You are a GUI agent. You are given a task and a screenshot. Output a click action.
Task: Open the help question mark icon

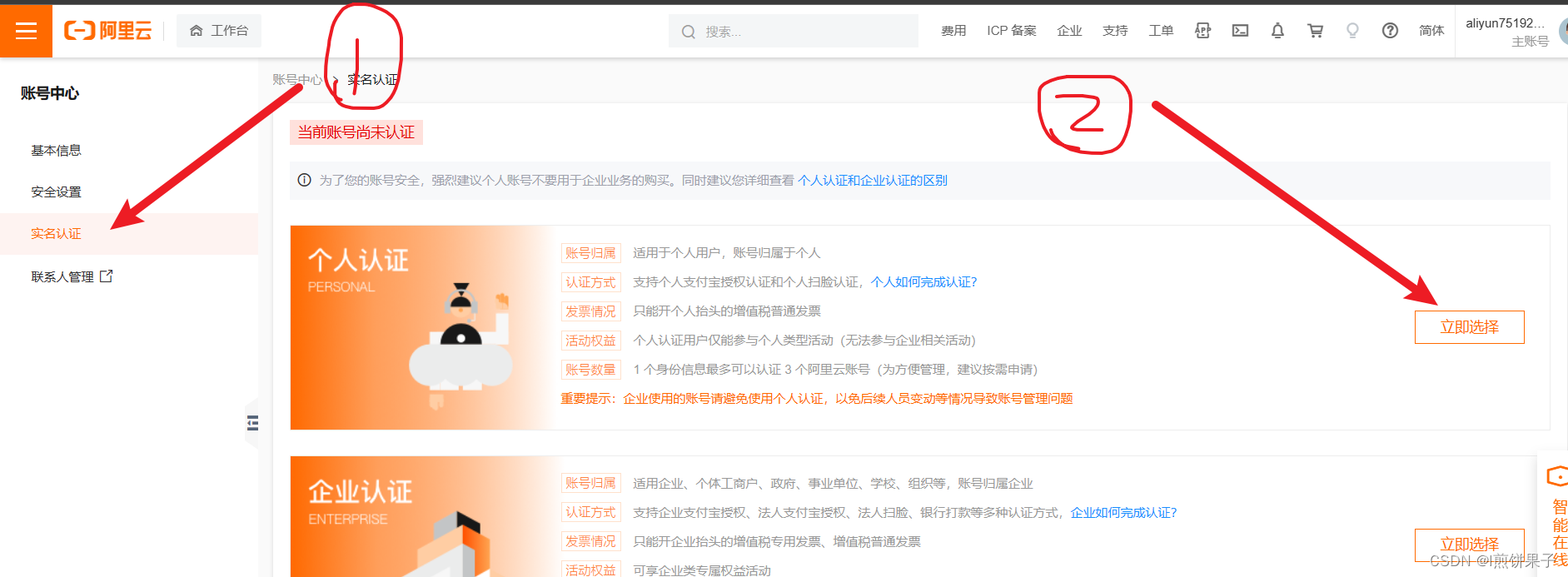(1390, 31)
